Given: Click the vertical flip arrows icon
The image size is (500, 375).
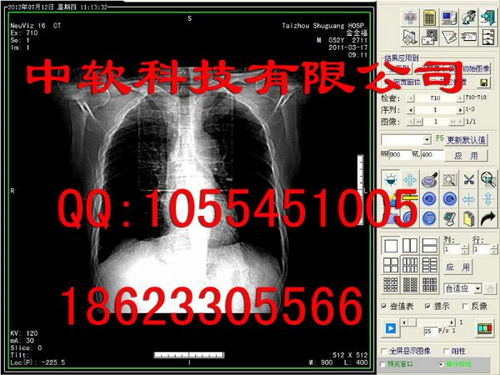Looking at the screenshot, I should (x=488, y=199).
